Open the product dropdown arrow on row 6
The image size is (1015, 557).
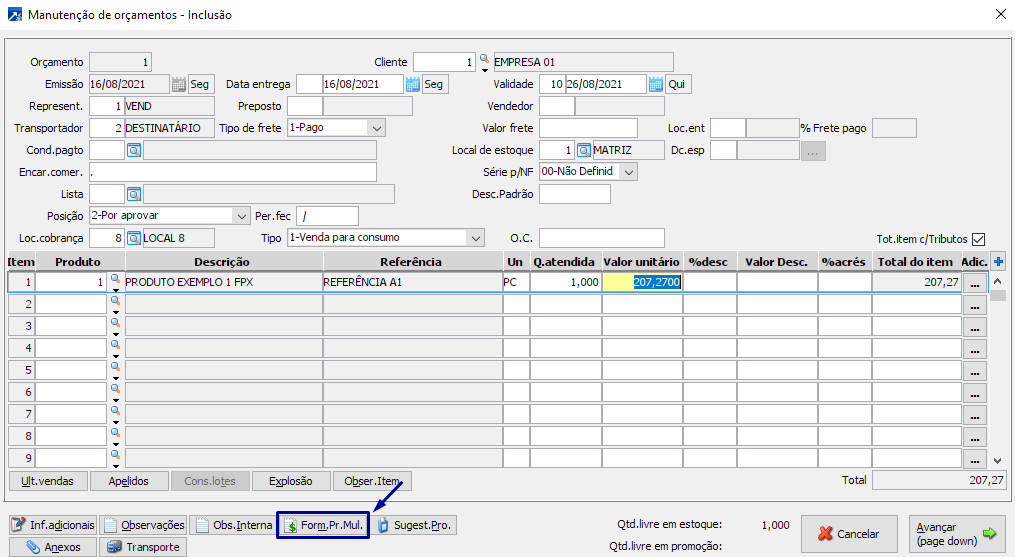click(x=115, y=400)
